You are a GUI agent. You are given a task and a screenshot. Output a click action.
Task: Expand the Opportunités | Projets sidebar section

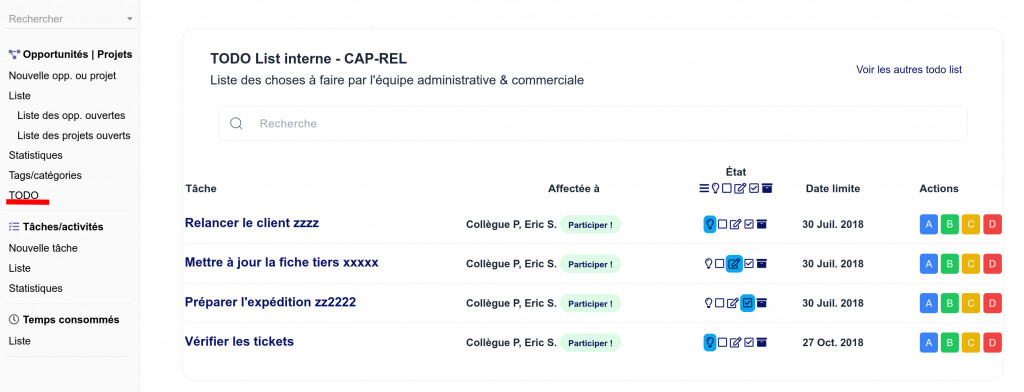point(71,54)
